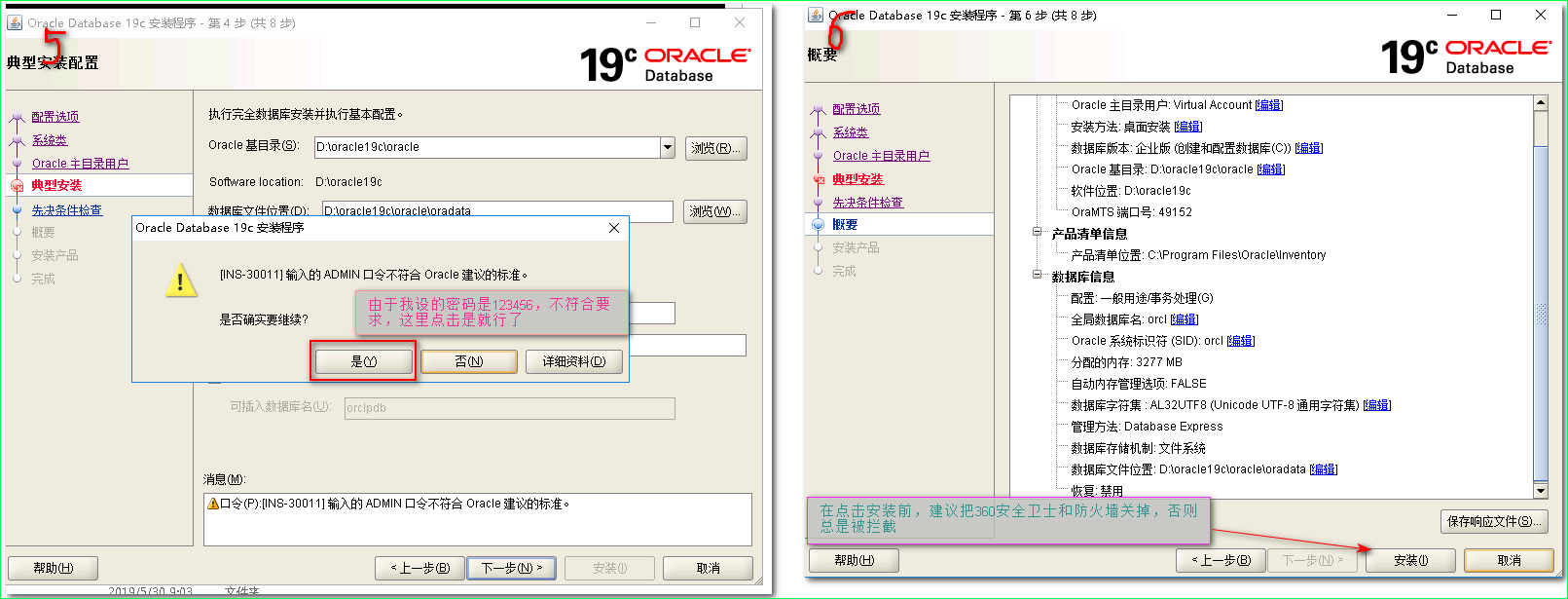Go to 先决条件检查 step in step 6 sidebar

[x=867, y=203]
